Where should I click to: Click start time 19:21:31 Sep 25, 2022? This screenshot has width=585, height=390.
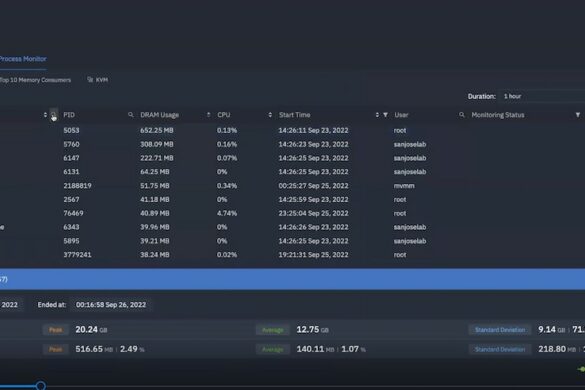(x=313, y=255)
